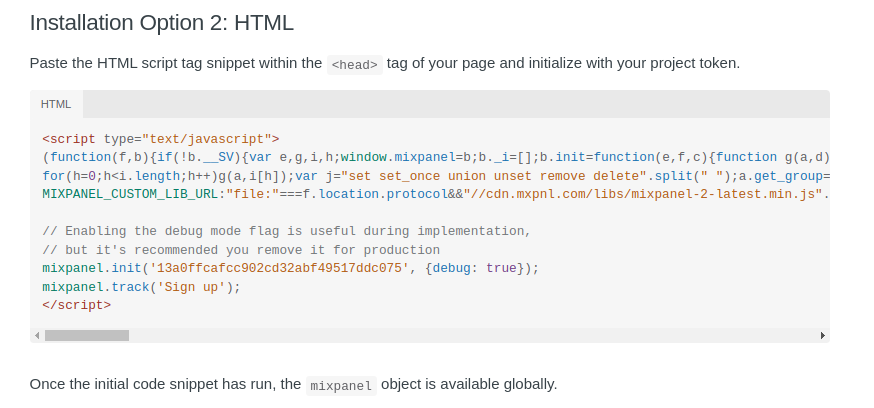Click the "set set_once union unset" string

(491, 176)
